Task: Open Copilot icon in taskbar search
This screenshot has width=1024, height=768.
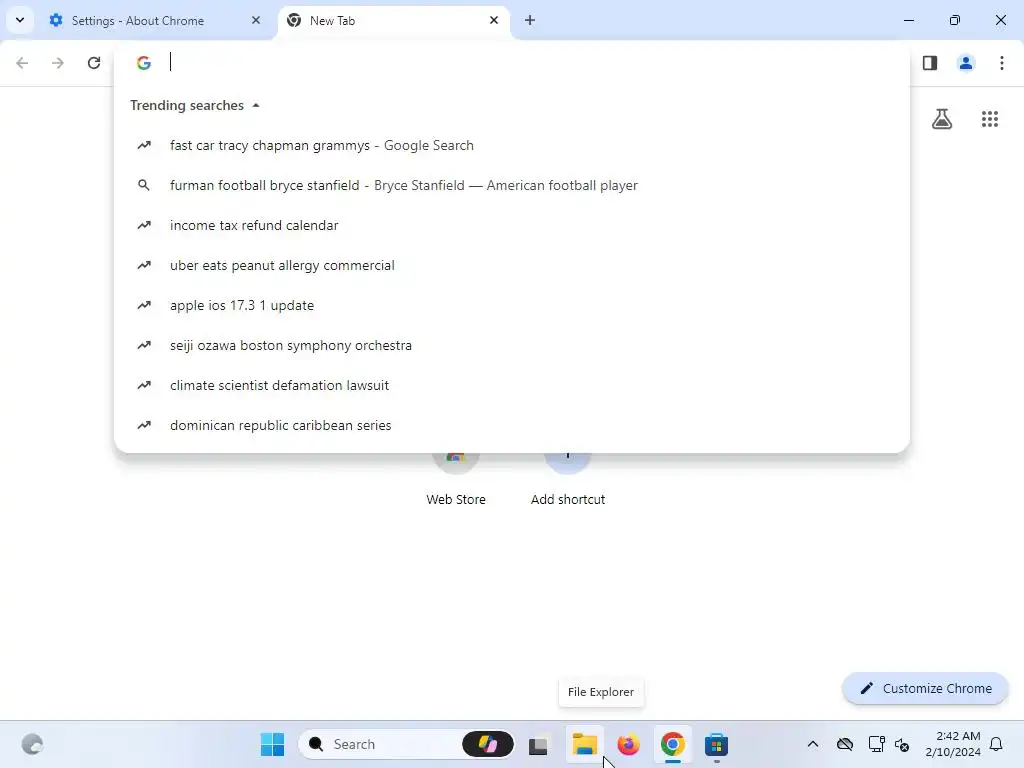Action: coord(488,744)
